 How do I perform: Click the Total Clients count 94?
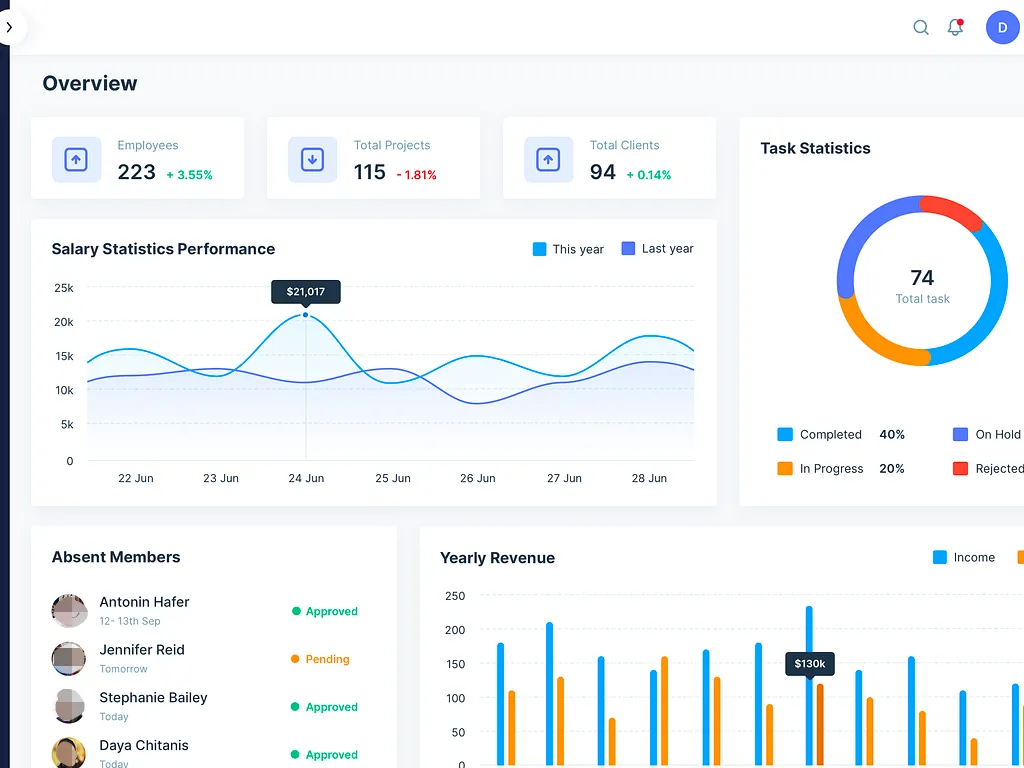point(603,172)
